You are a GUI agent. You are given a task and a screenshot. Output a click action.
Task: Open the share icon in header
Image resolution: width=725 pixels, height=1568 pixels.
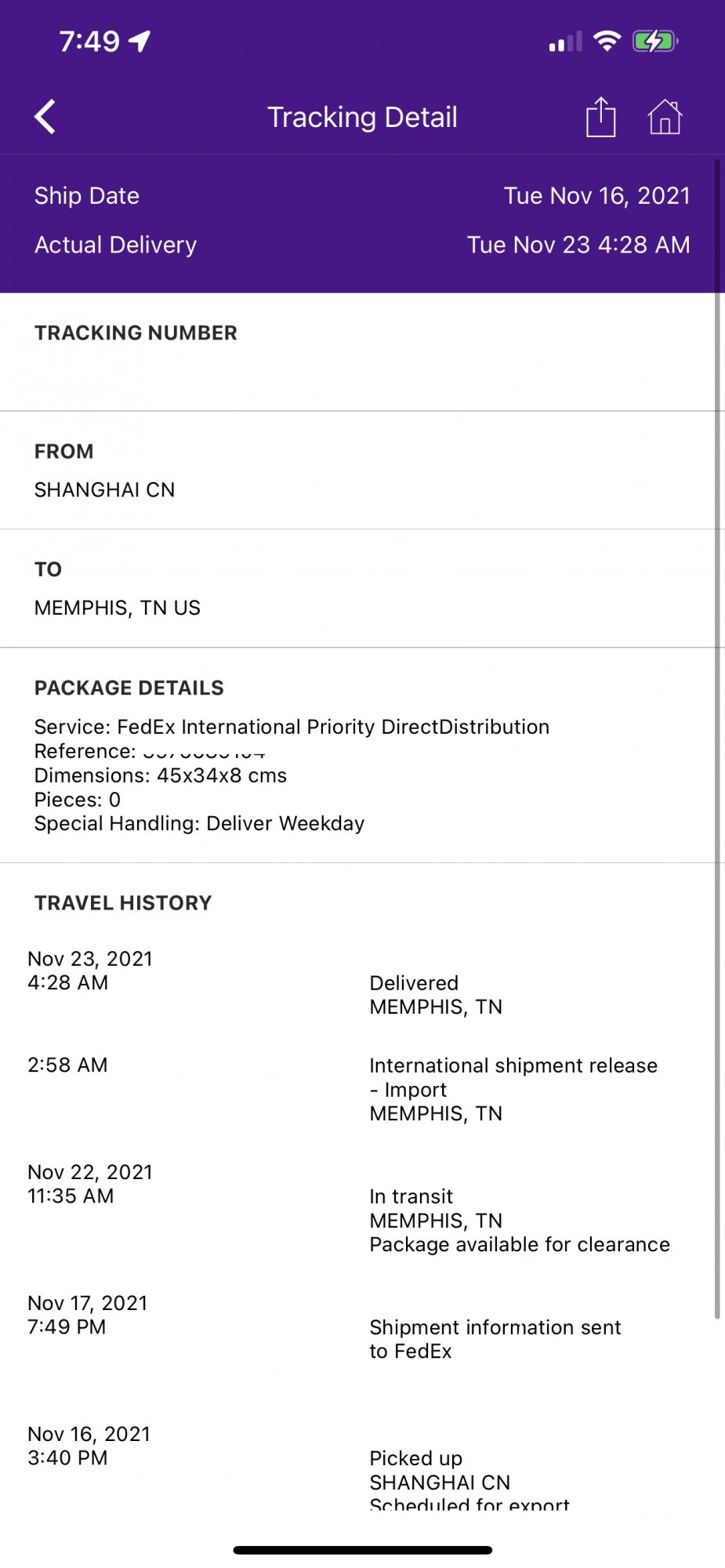pos(601,117)
